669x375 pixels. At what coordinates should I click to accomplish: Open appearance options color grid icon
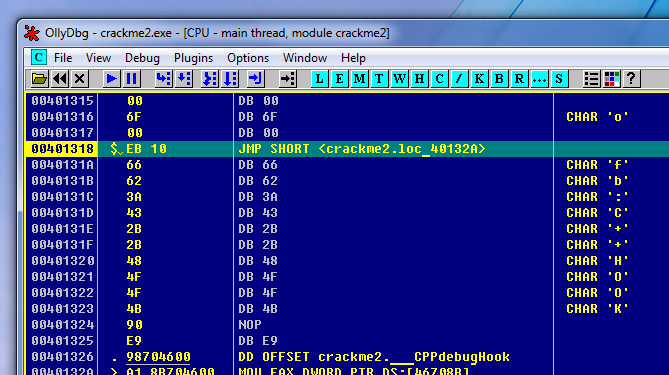pyautogui.click(x=611, y=79)
